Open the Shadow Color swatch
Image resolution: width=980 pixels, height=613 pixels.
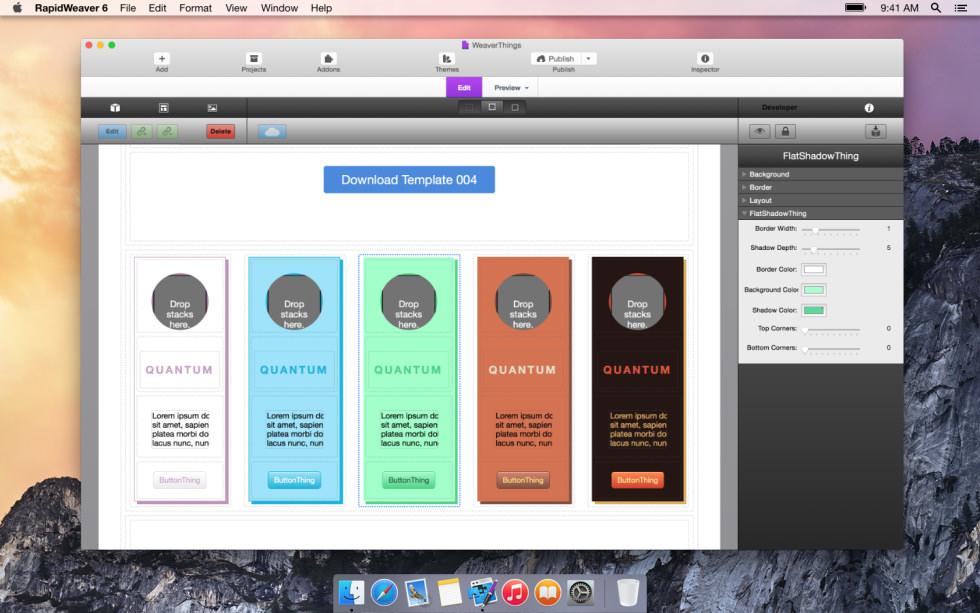[x=814, y=311]
